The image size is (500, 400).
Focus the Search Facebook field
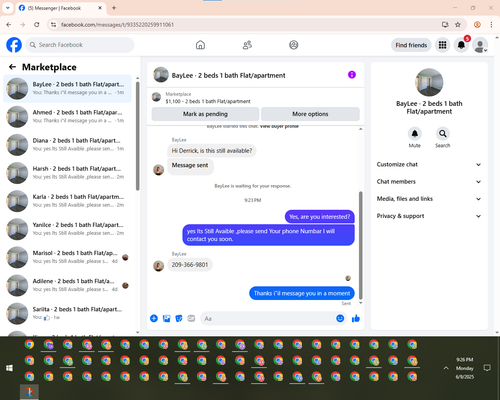80,45
